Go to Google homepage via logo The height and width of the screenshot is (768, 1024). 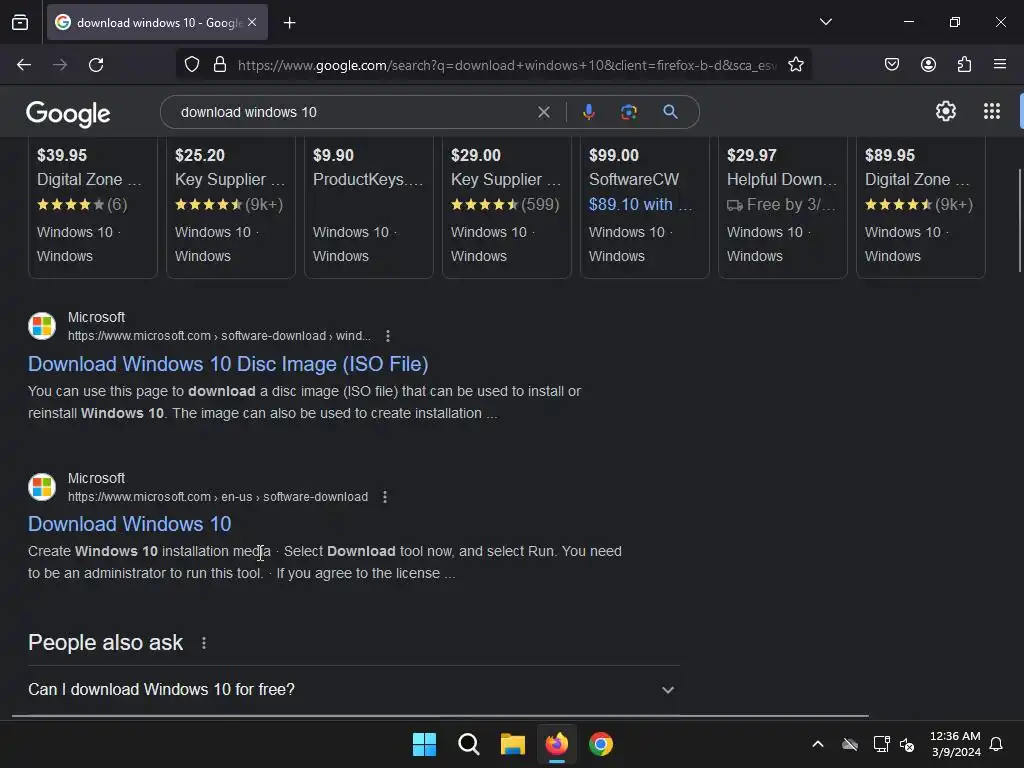click(68, 114)
